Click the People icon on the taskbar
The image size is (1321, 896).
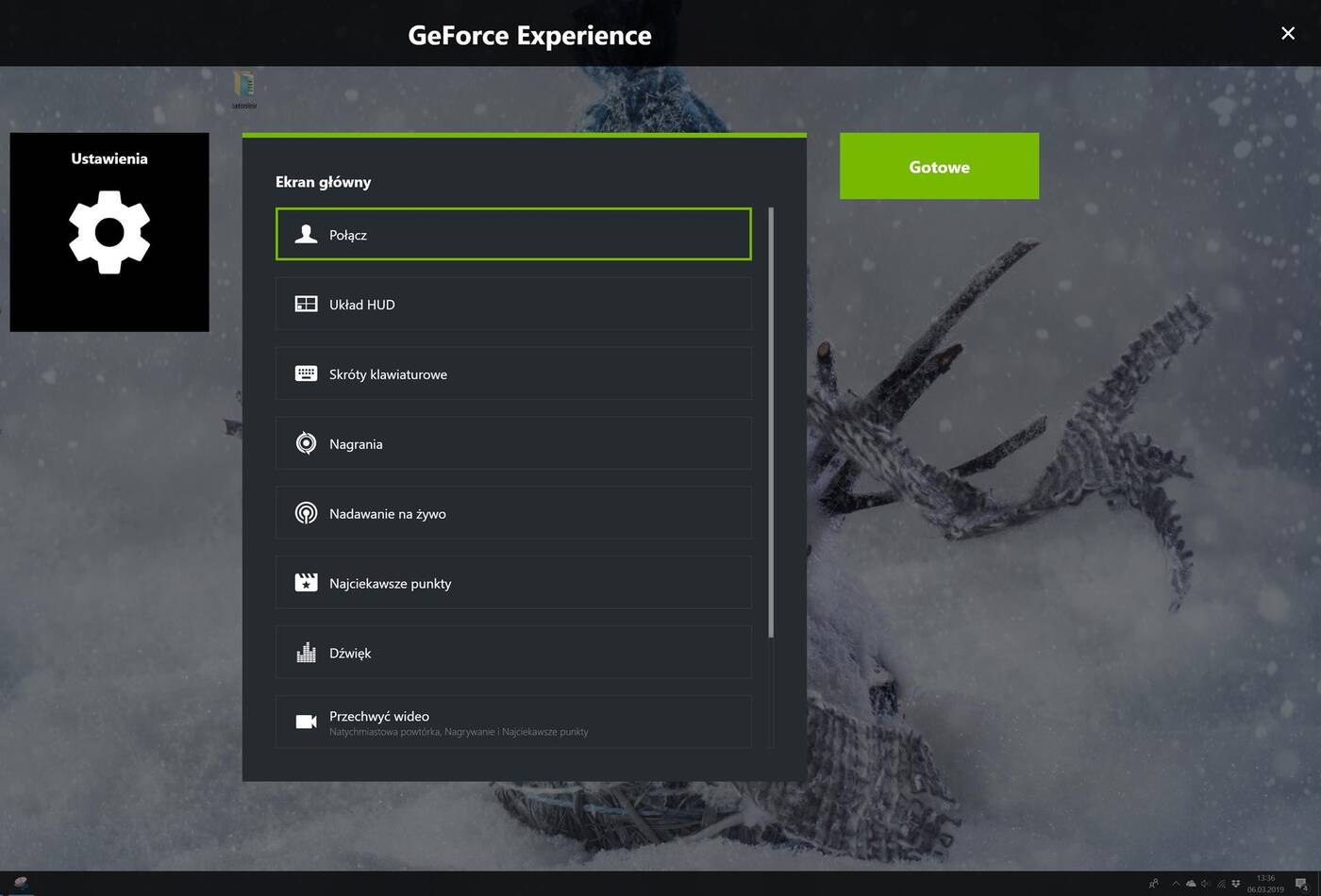1154,885
